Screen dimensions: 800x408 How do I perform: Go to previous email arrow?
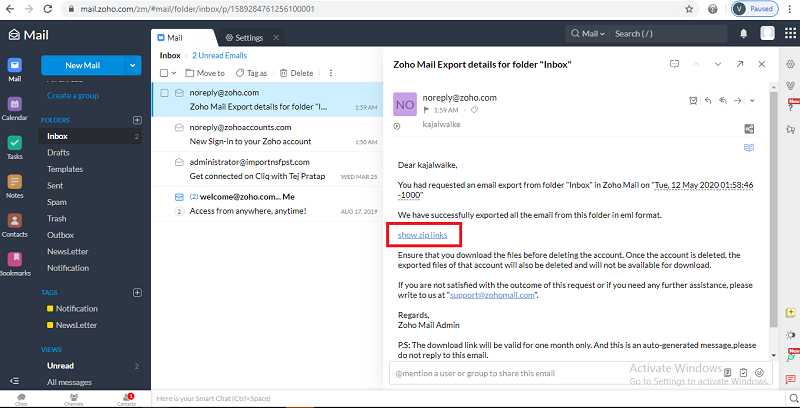pyautogui.click(x=696, y=64)
